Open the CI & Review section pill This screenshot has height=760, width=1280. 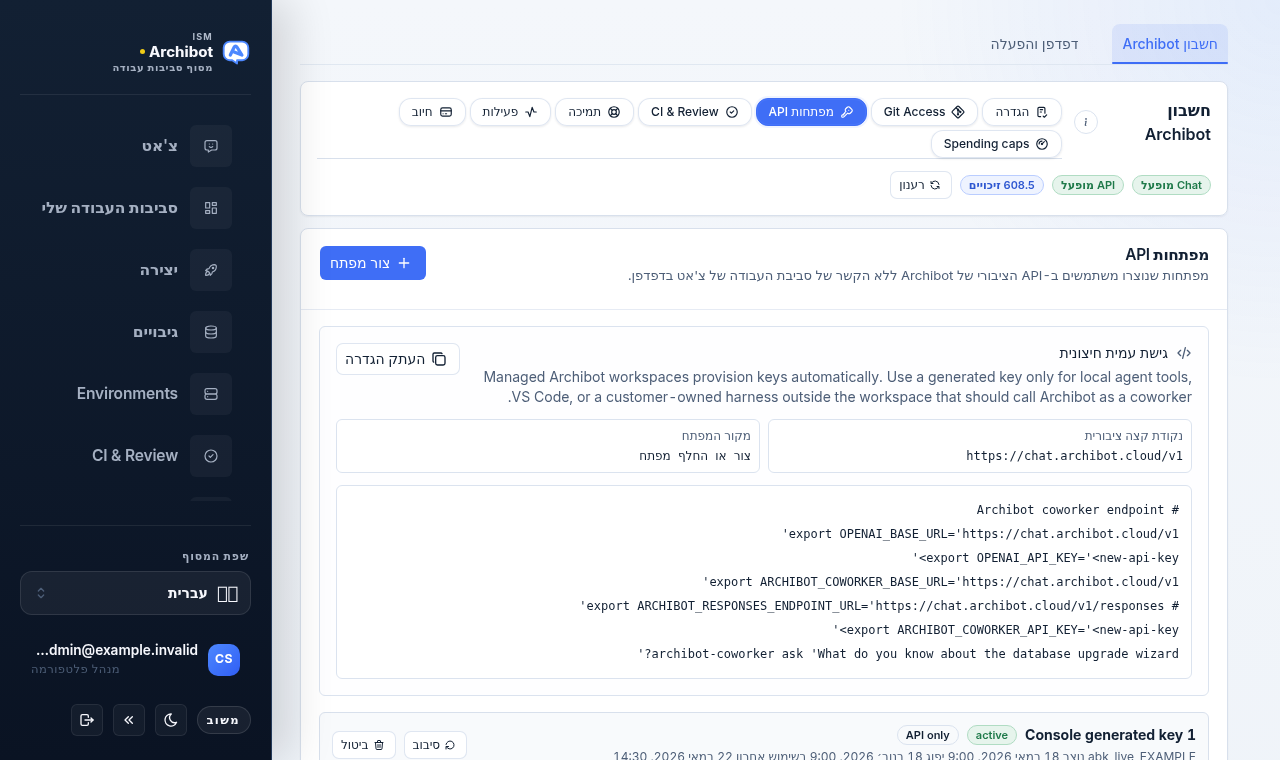[695, 112]
